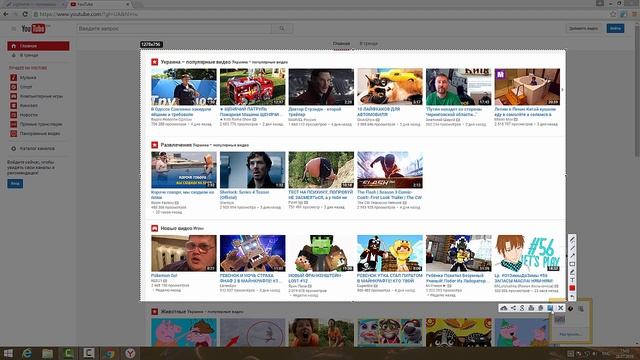Undo last annotation in Lightshot toolbar
Screen dimensions: 640x360
tap(572, 296)
